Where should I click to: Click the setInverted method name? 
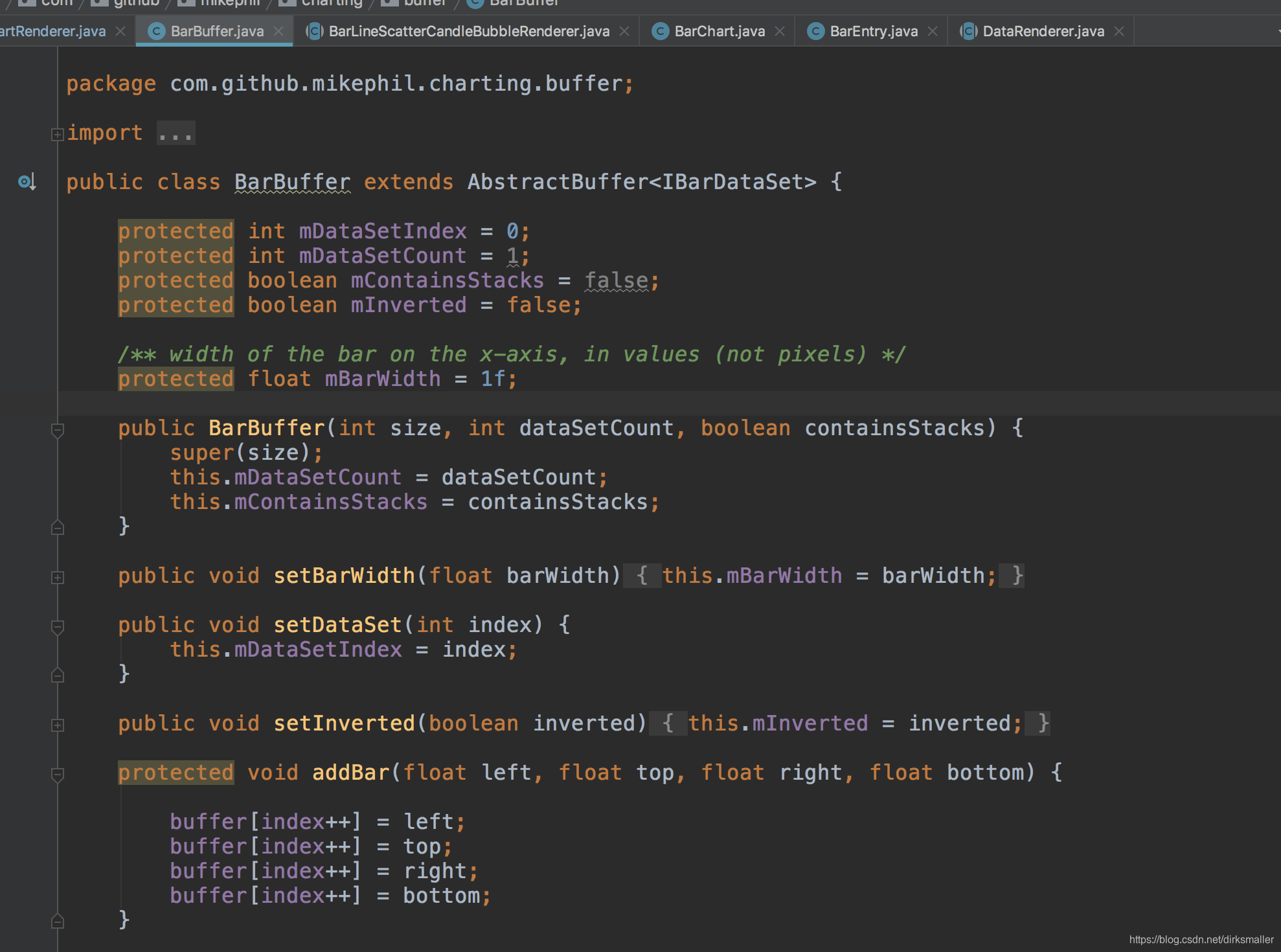point(344,723)
